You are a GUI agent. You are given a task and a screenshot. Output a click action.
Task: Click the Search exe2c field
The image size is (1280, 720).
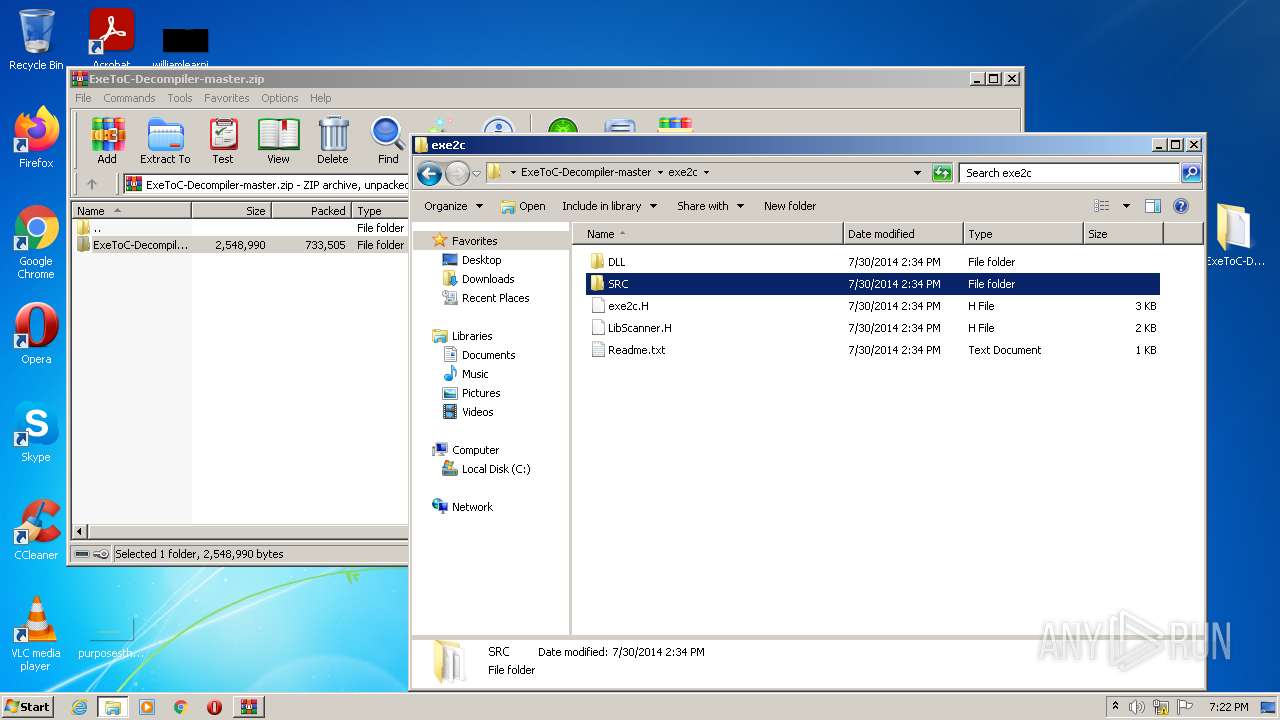pyautogui.click(x=1069, y=173)
